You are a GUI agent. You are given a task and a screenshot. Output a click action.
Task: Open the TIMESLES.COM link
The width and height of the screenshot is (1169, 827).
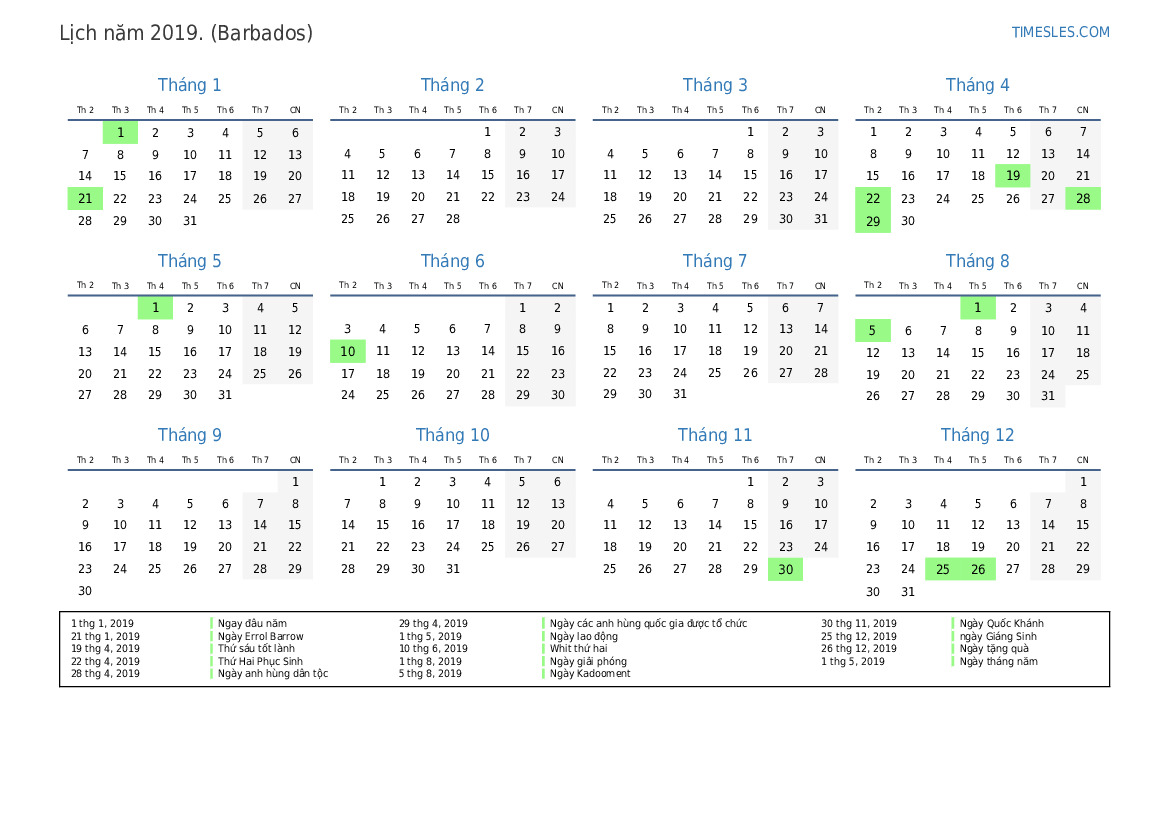tap(1060, 32)
